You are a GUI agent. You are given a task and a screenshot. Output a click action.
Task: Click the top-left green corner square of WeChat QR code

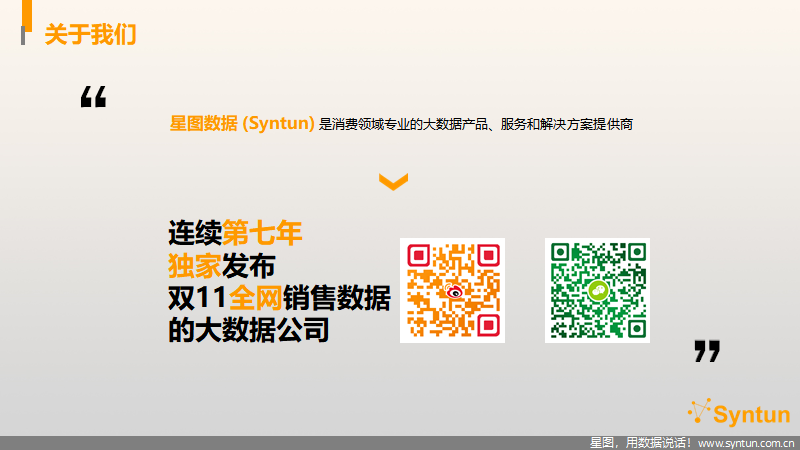click(x=561, y=254)
